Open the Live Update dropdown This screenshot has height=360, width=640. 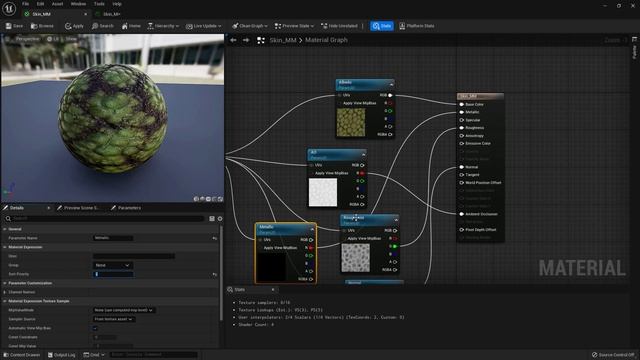coord(204,26)
